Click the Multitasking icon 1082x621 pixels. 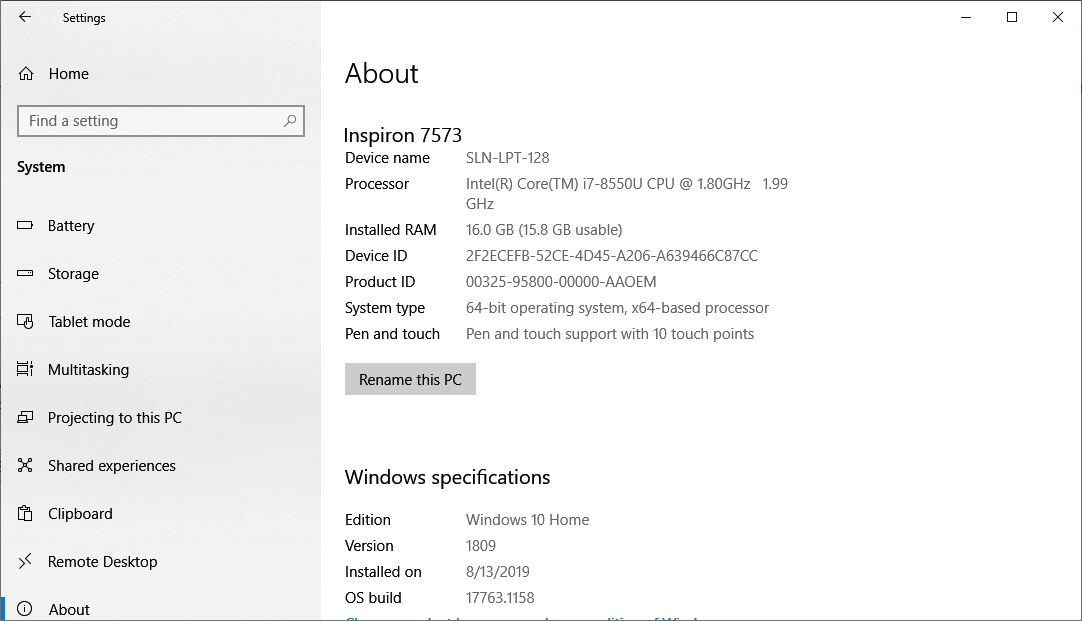point(25,369)
